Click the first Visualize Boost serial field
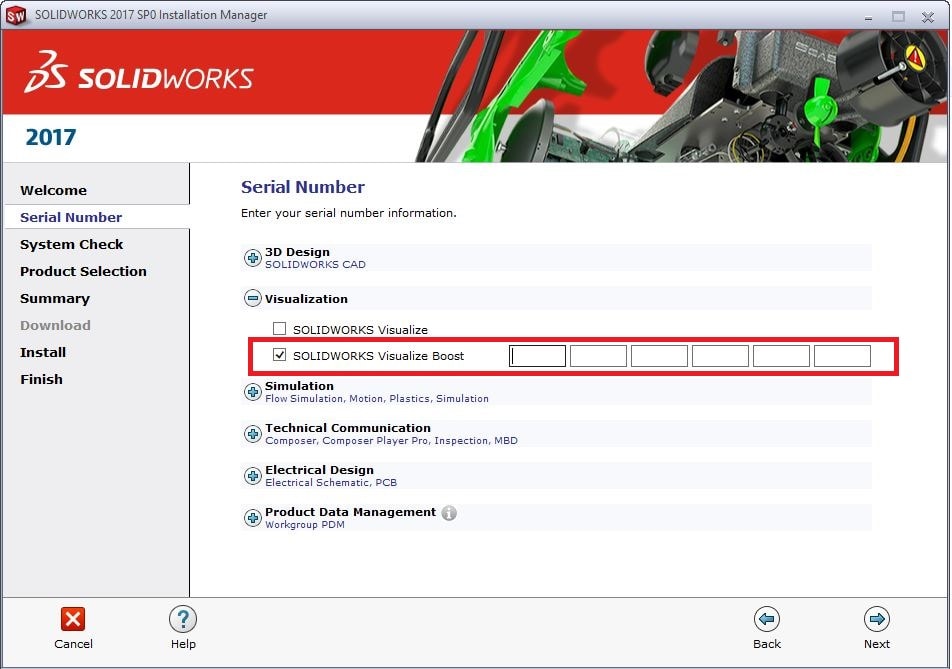The height and width of the screenshot is (669, 952). point(537,356)
